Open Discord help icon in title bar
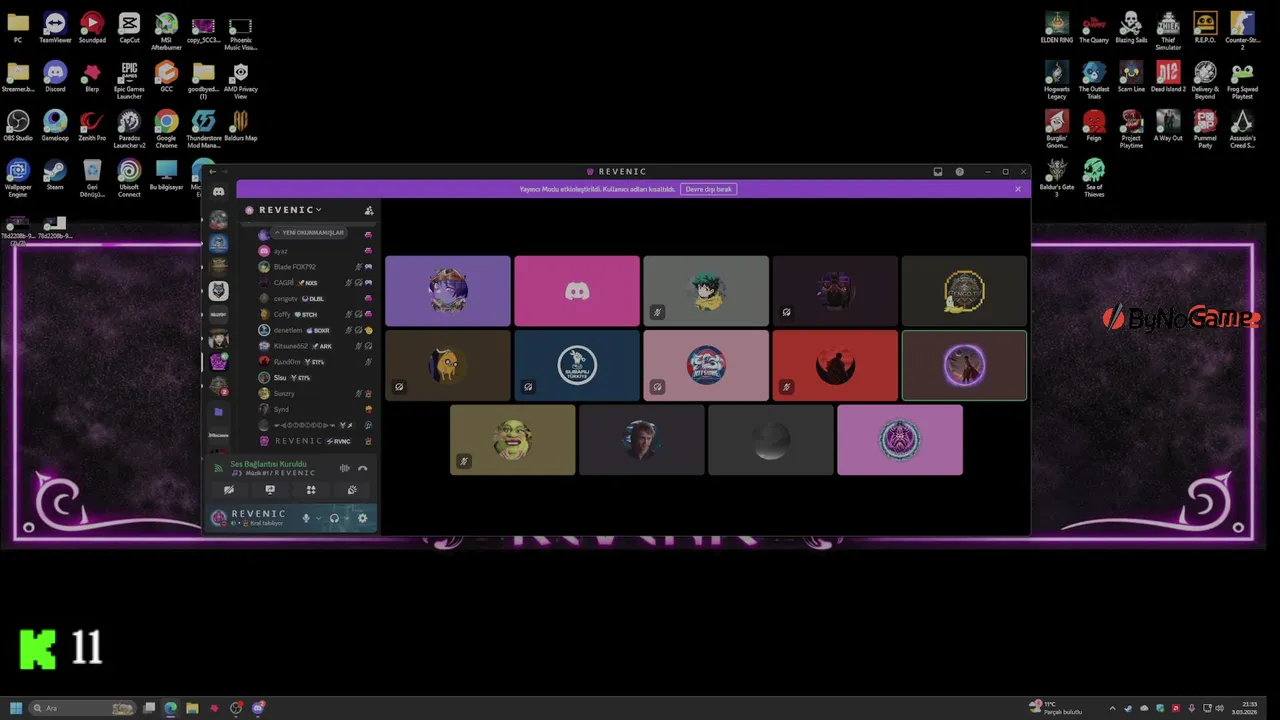The height and width of the screenshot is (720, 1280). pyautogui.click(x=959, y=172)
